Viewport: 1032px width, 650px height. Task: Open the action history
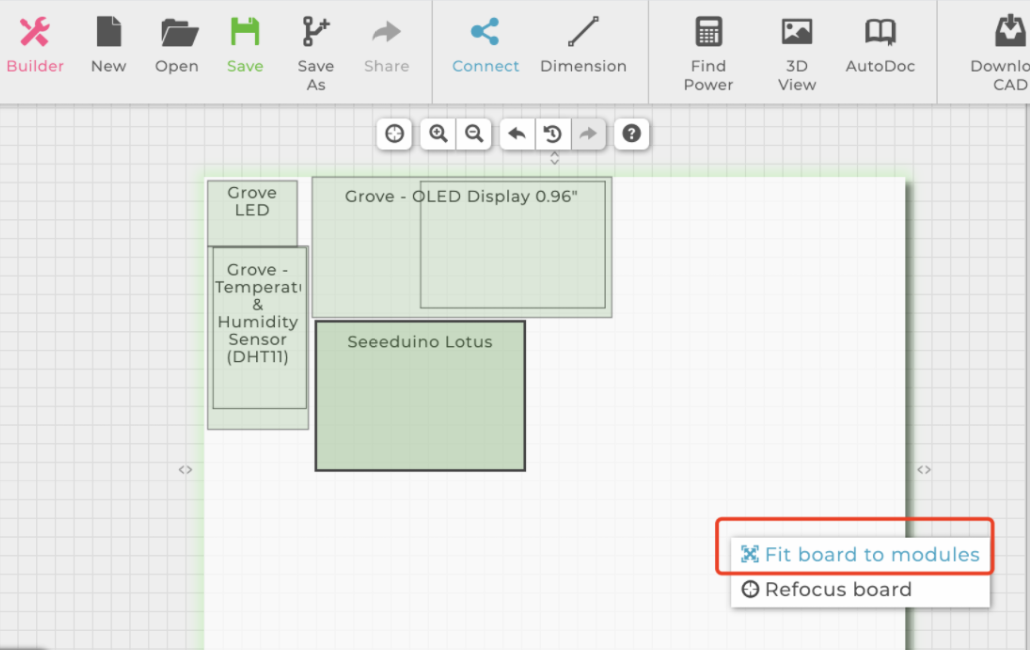coord(553,134)
